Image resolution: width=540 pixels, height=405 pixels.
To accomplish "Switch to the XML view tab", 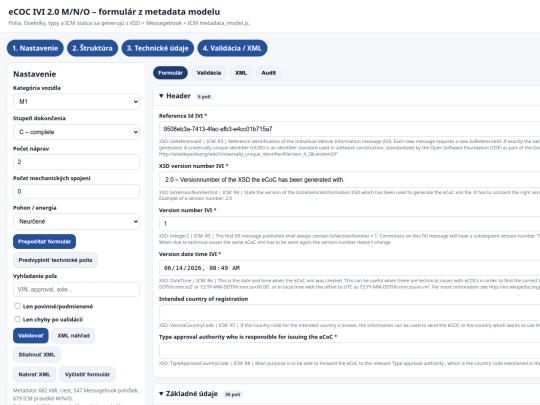I will tap(241, 73).
